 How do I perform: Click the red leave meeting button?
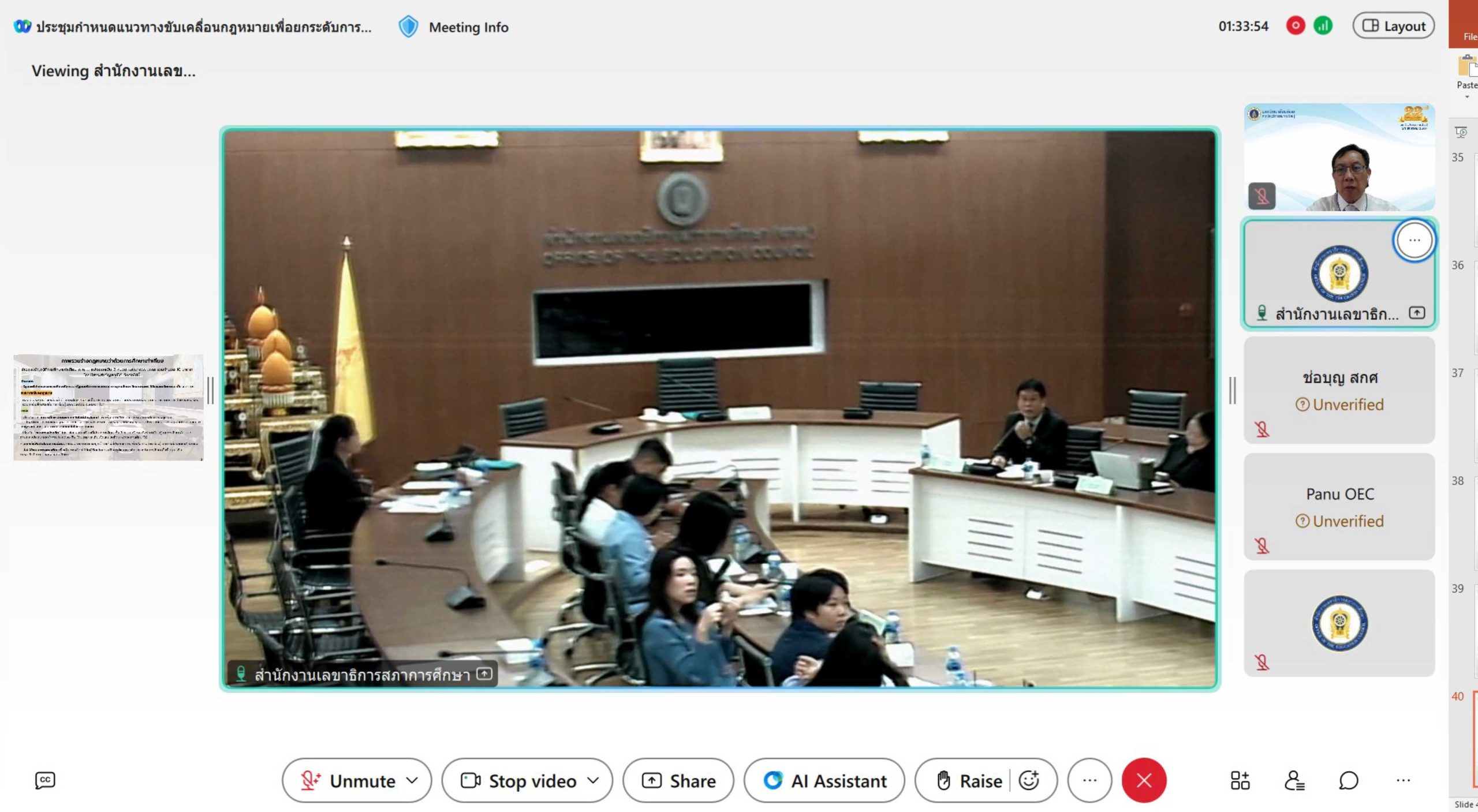click(1144, 780)
